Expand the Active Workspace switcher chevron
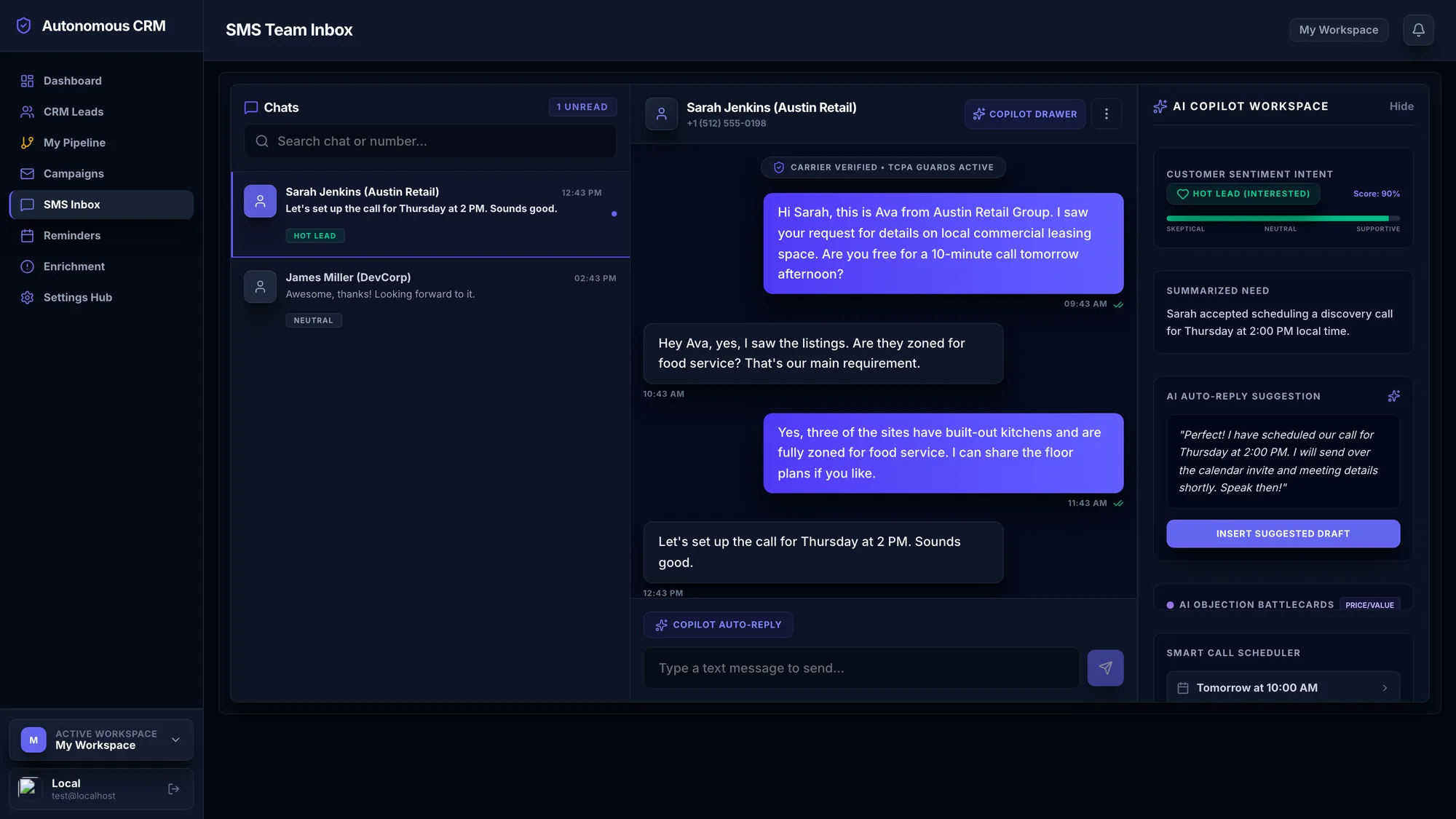 click(175, 740)
